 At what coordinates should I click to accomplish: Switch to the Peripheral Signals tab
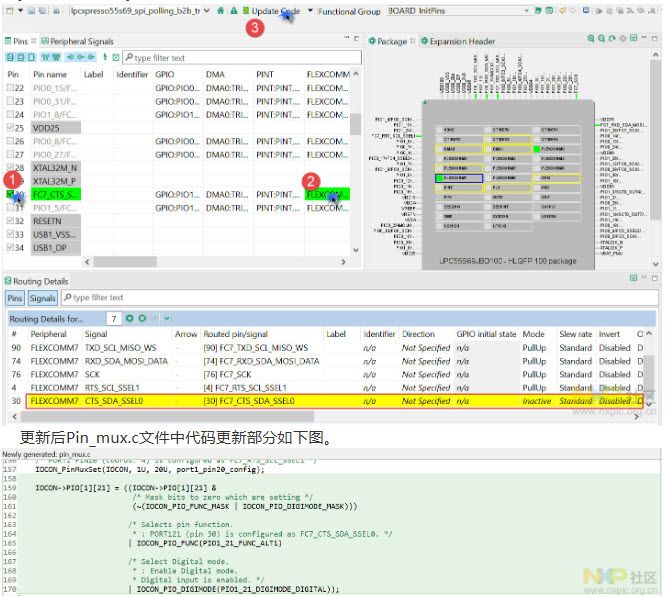(x=78, y=41)
